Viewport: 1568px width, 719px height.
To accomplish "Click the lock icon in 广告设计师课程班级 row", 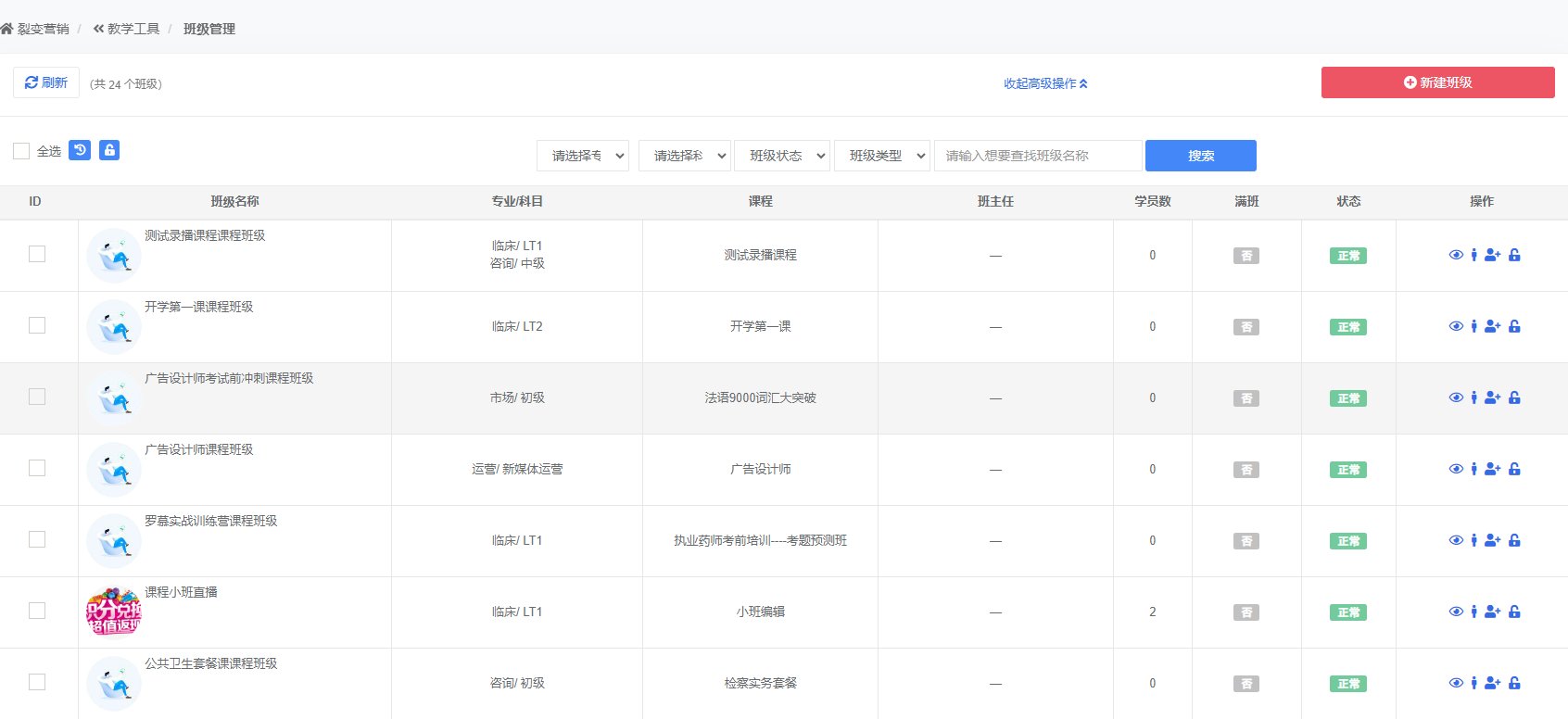I will pyautogui.click(x=1514, y=469).
